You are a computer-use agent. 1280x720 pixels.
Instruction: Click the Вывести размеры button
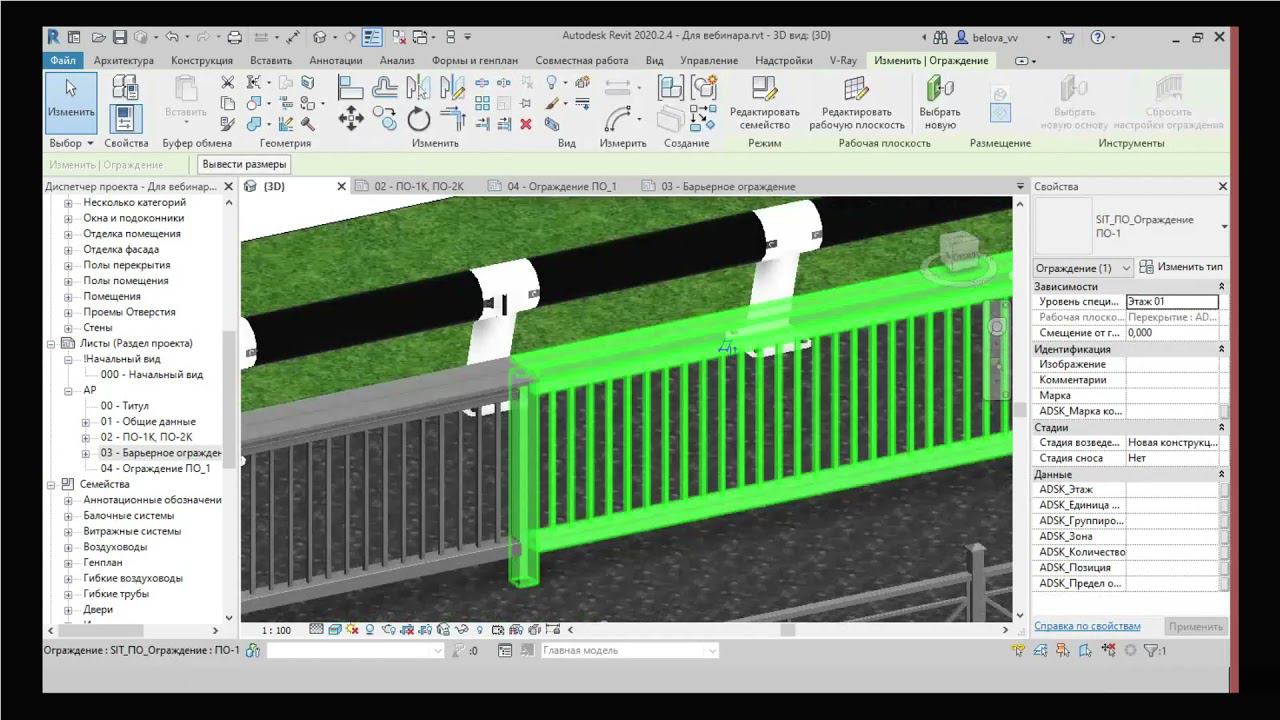(x=244, y=164)
